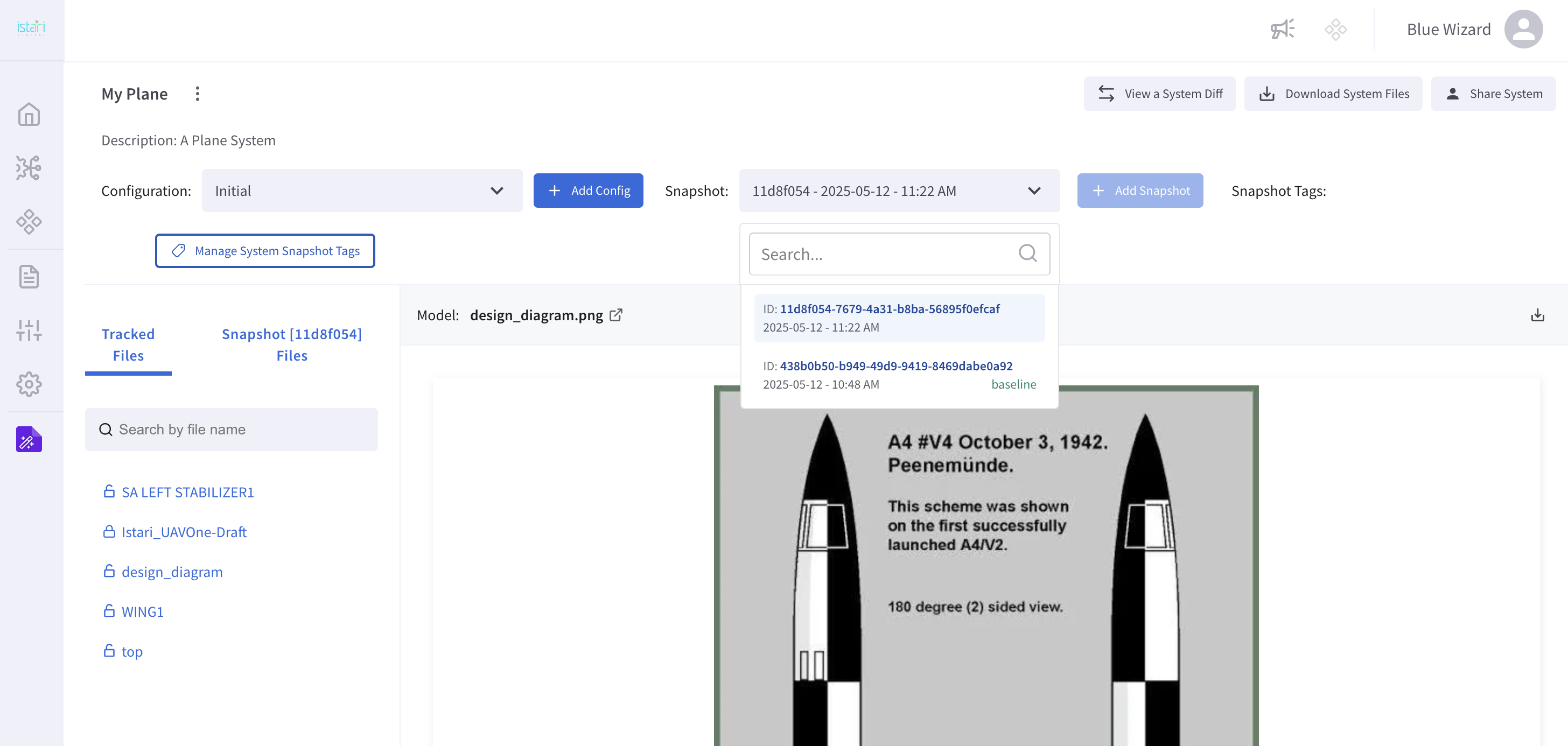1568x746 pixels.
Task: Expand the Configuration dropdown showing Initial
Action: (361, 191)
